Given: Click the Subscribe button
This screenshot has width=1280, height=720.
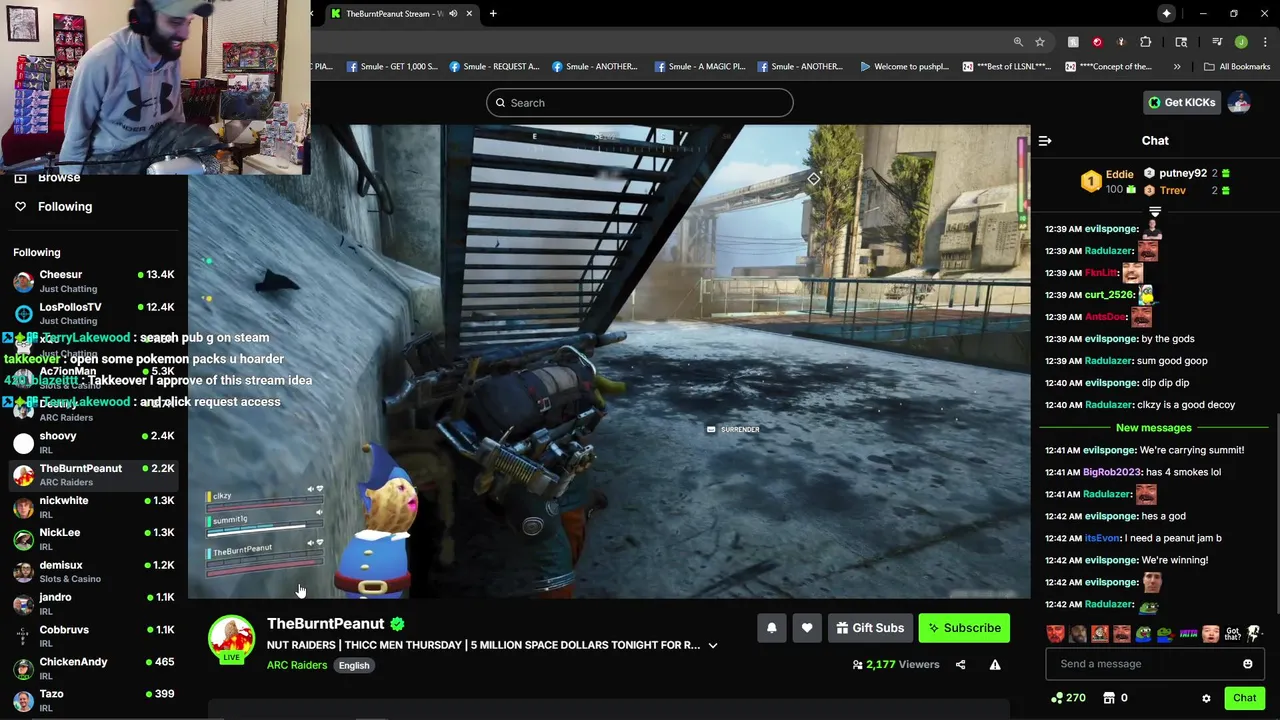Looking at the screenshot, I should 964,628.
